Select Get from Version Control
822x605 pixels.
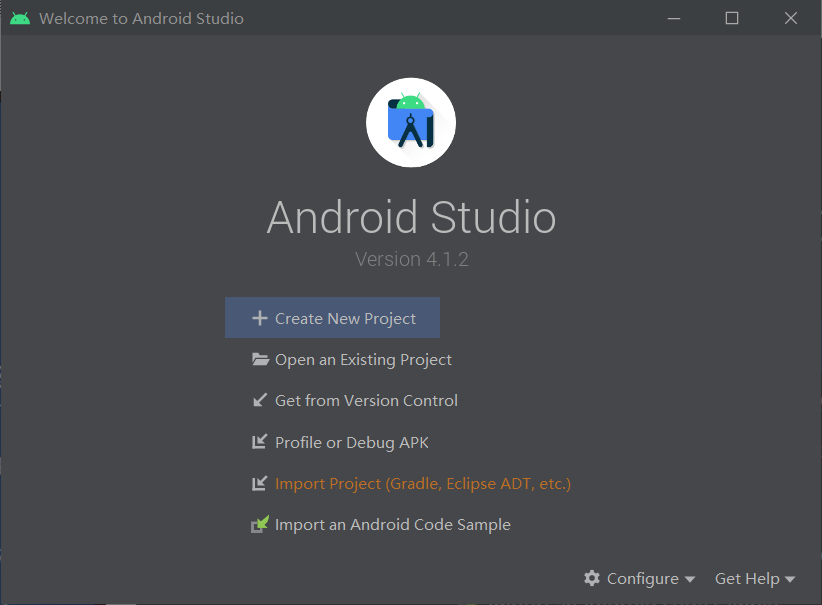coord(366,400)
